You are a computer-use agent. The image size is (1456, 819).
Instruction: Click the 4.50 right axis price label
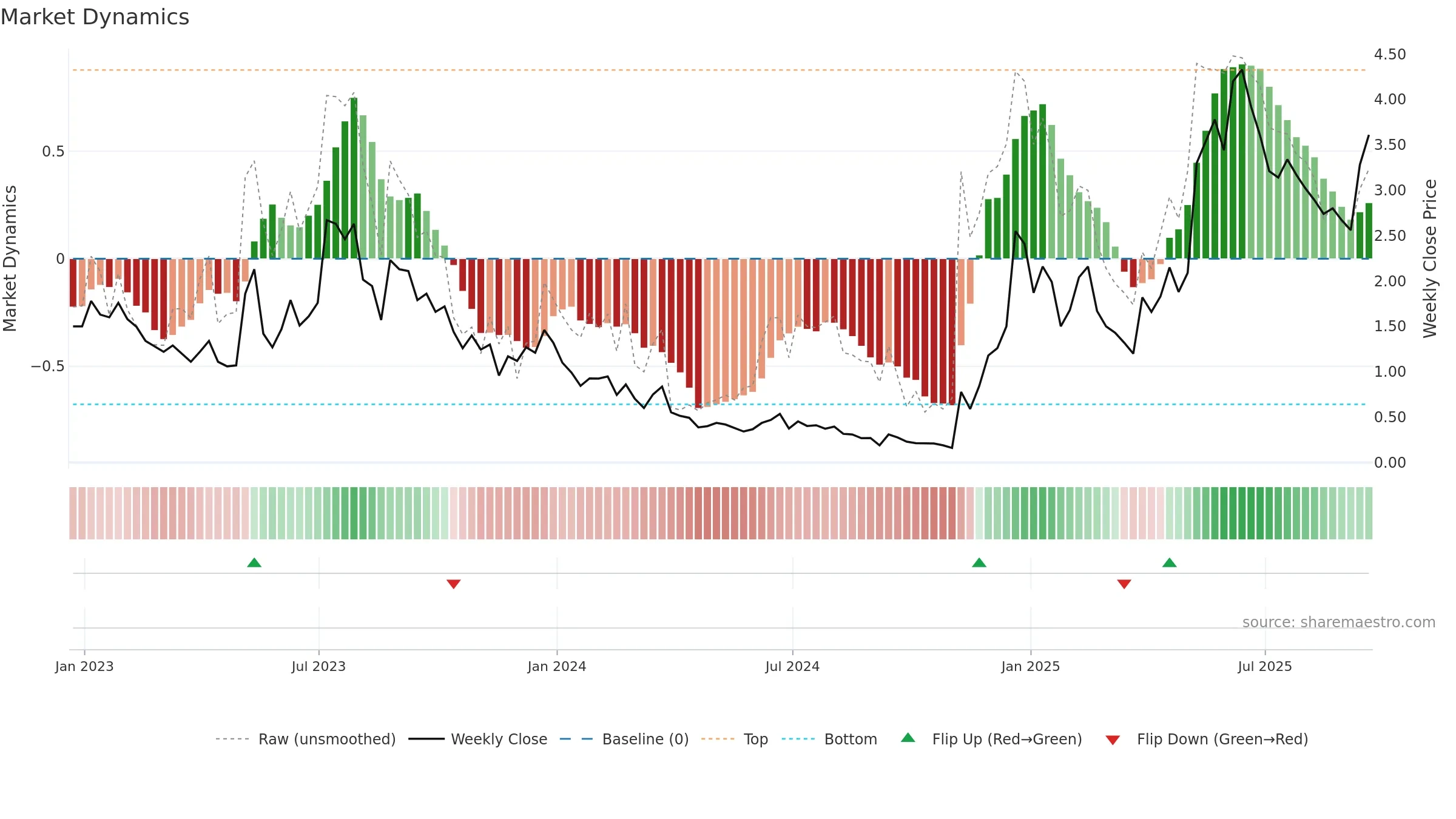point(1390,55)
